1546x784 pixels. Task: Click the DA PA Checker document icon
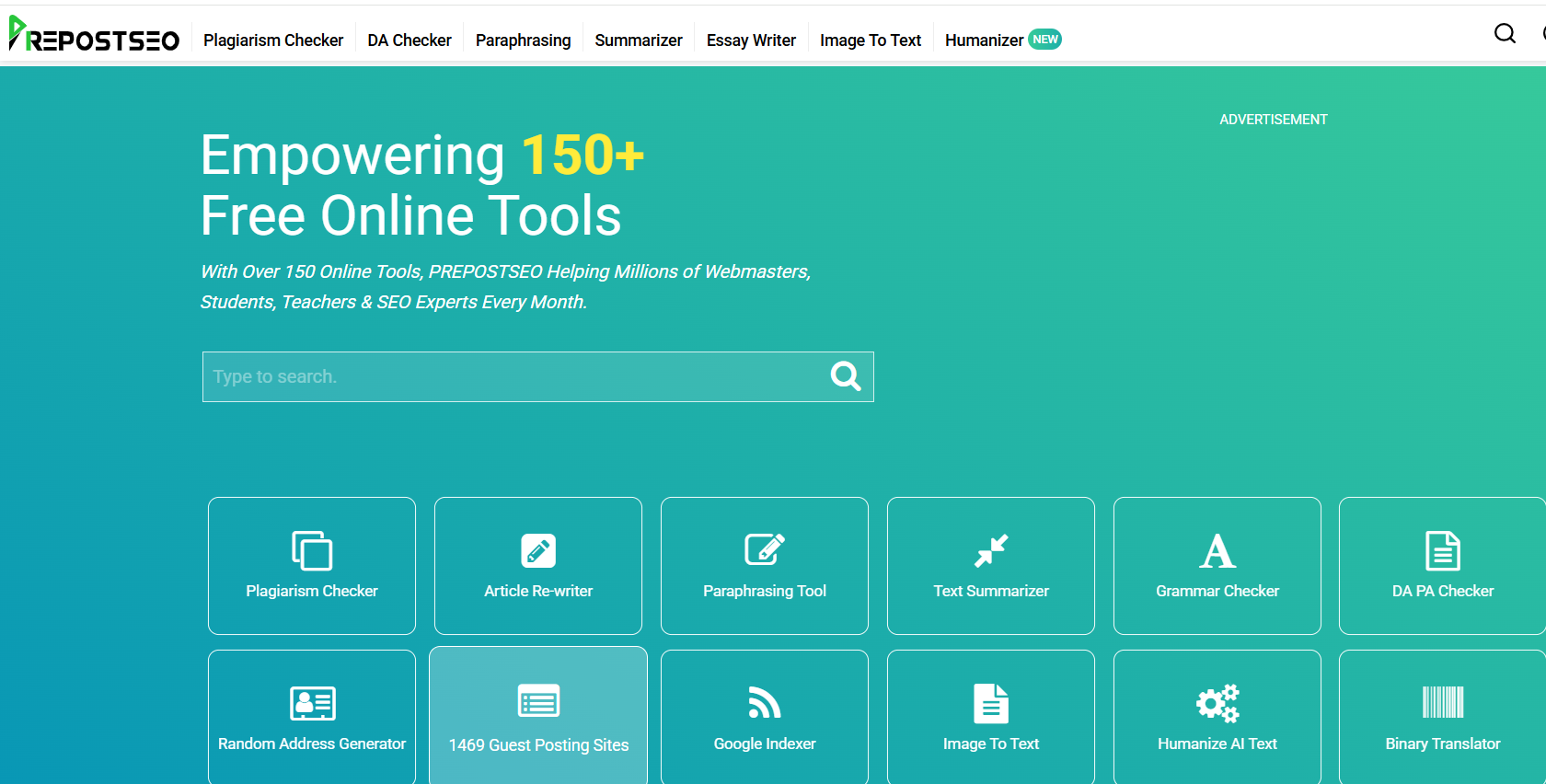click(x=1443, y=550)
